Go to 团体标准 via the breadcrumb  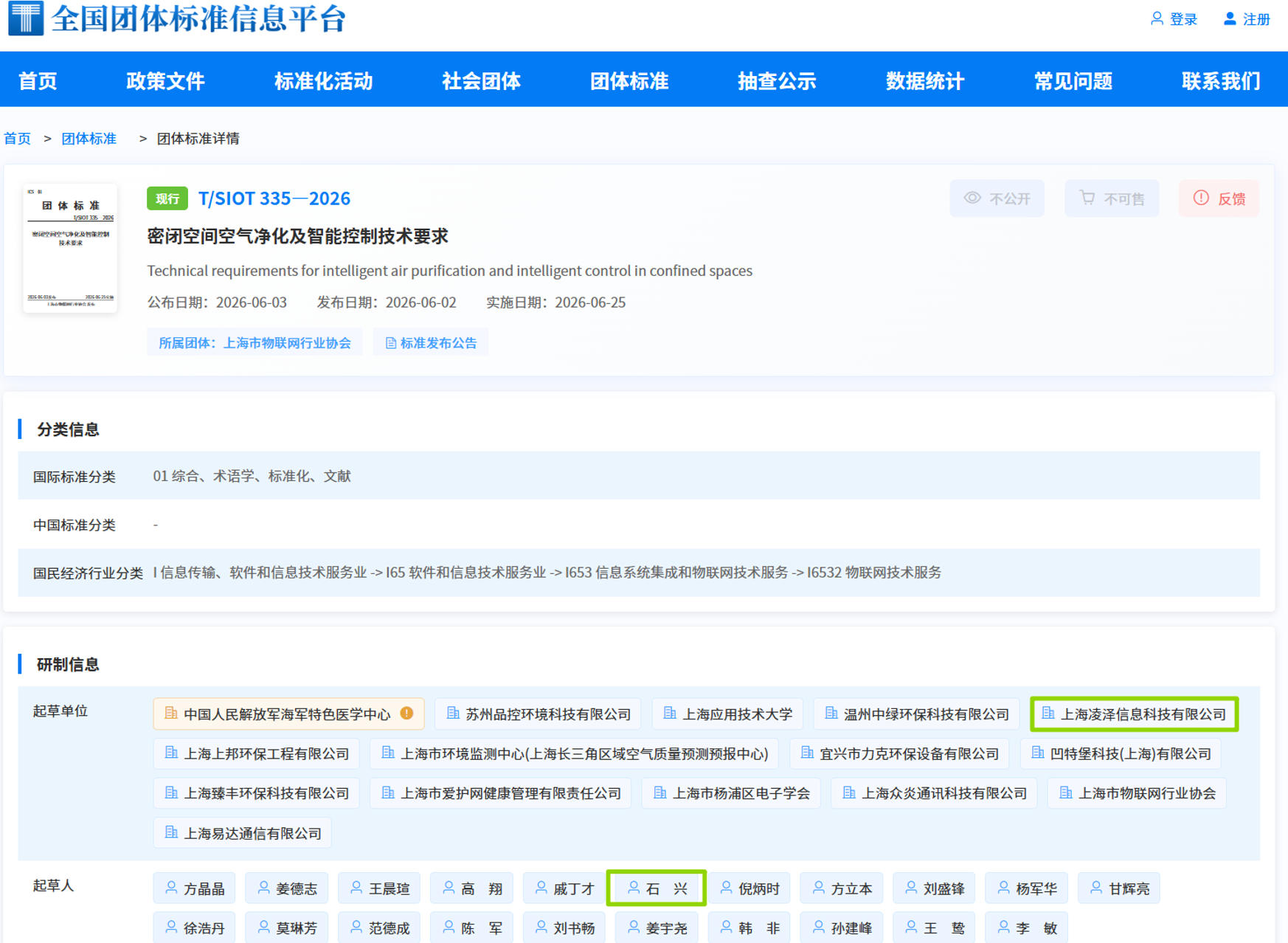(89, 139)
